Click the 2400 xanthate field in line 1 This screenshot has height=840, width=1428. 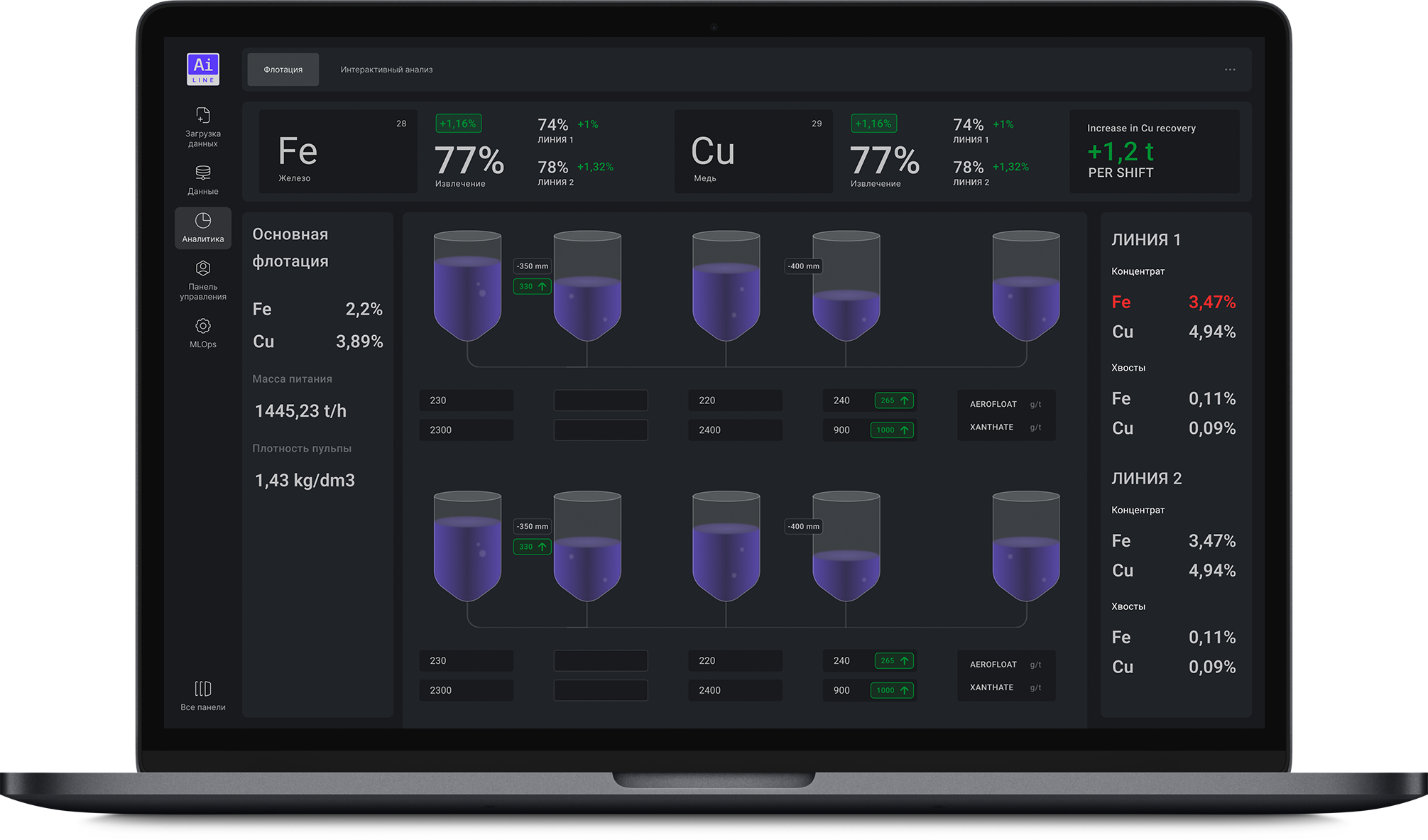coord(735,430)
